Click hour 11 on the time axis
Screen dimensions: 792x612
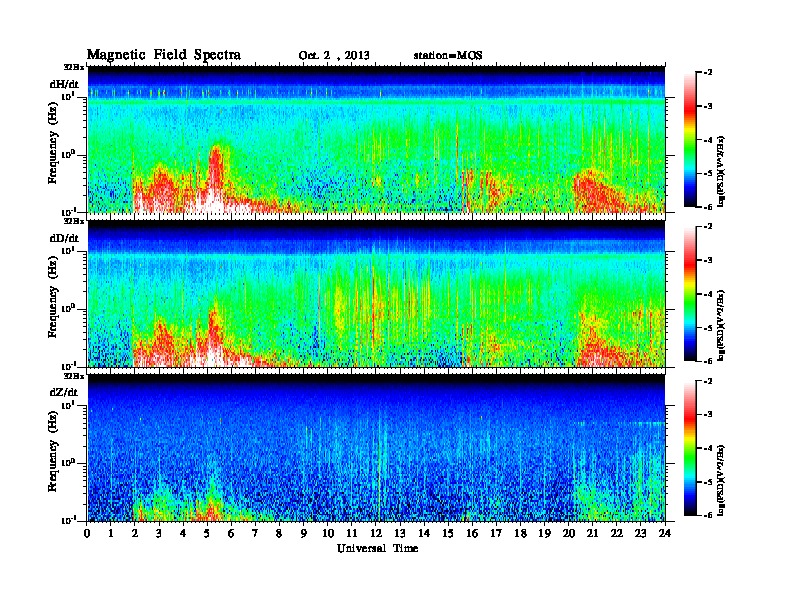click(352, 534)
